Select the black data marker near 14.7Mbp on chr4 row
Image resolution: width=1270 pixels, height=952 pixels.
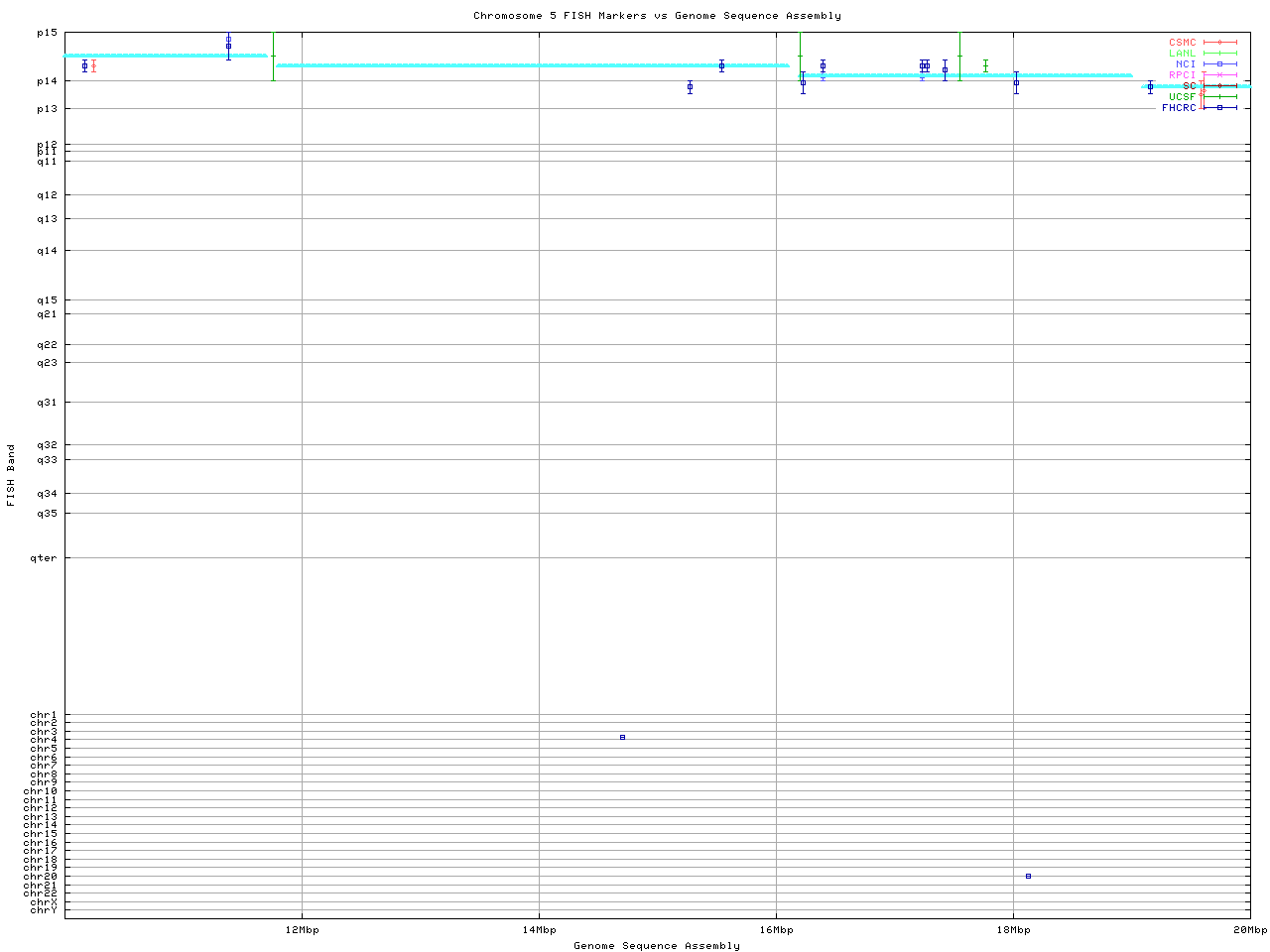pyautogui.click(x=622, y=737)
